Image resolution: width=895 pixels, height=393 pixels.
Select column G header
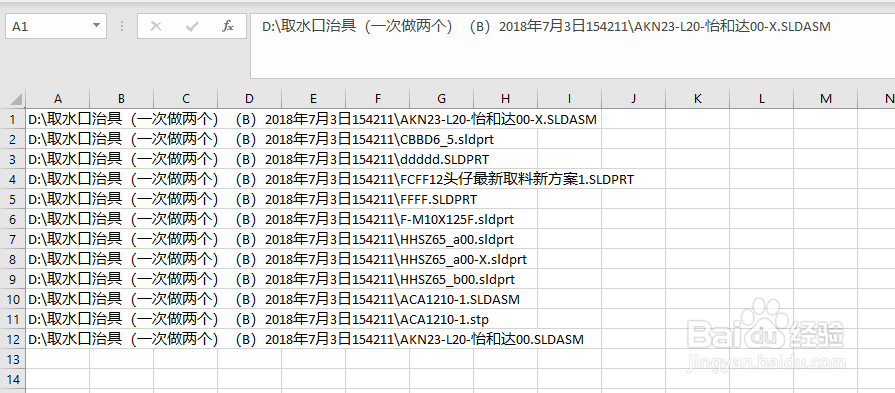coord(441,99)
